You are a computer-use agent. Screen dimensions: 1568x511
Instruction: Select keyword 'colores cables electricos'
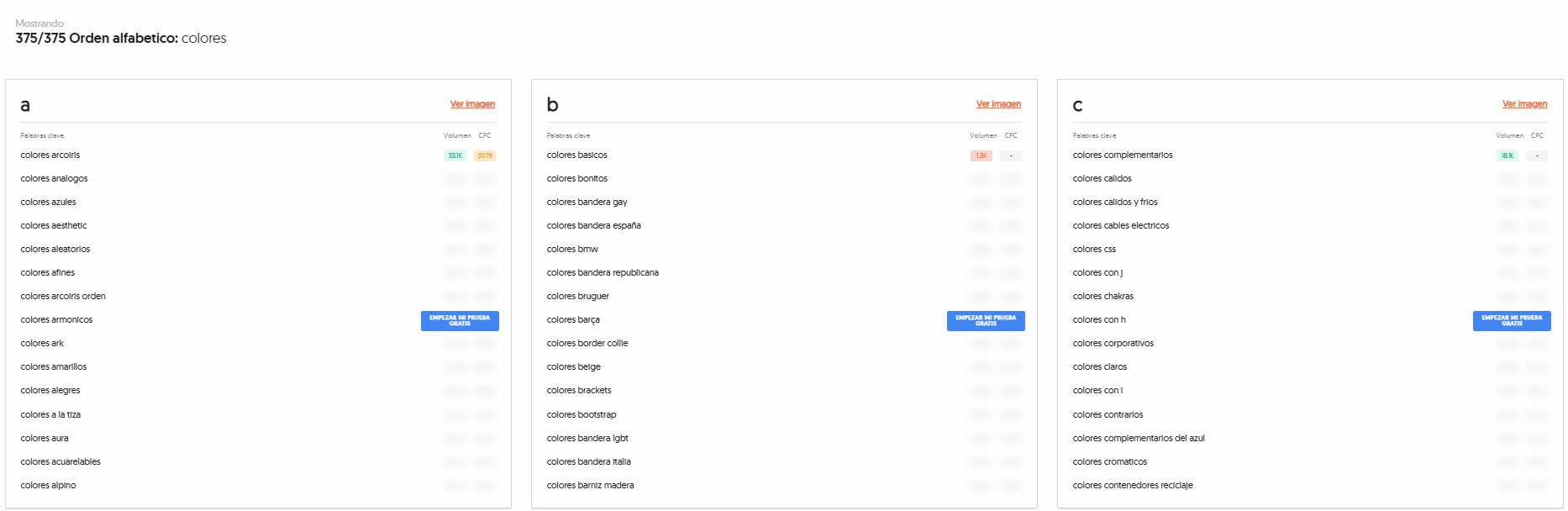pos(1121,226)
